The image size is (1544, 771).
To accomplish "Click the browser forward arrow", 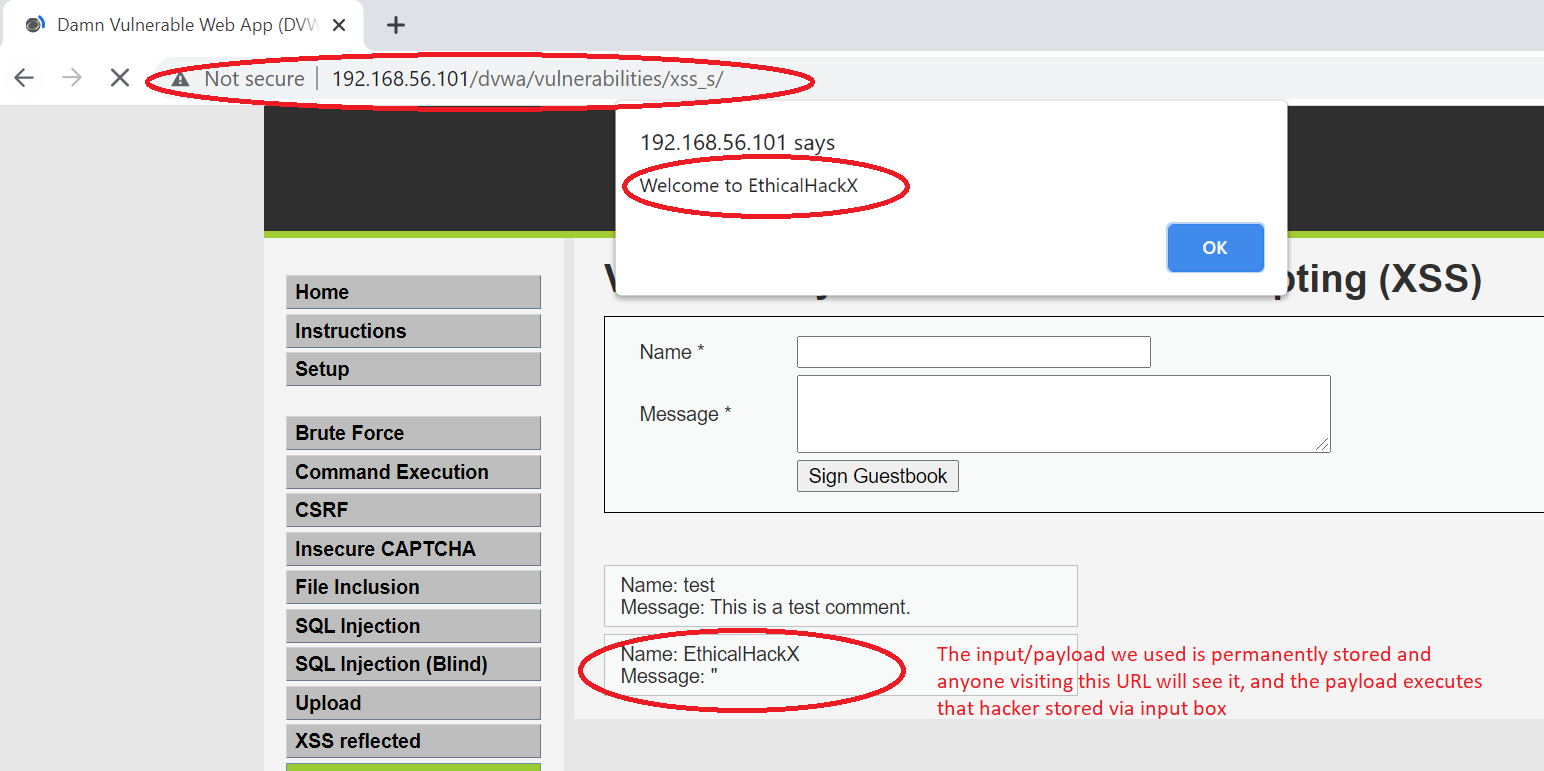I will (72, 78).
